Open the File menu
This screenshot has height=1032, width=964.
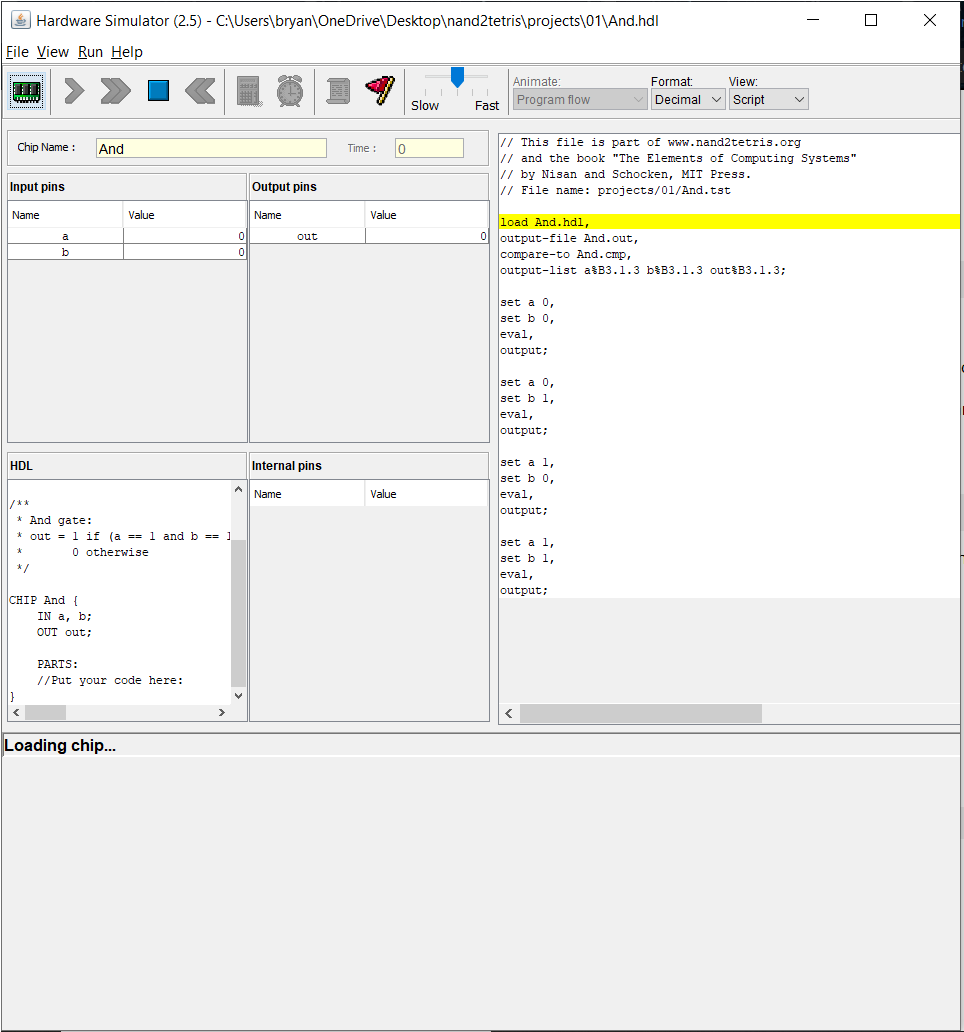pos(17,52)
